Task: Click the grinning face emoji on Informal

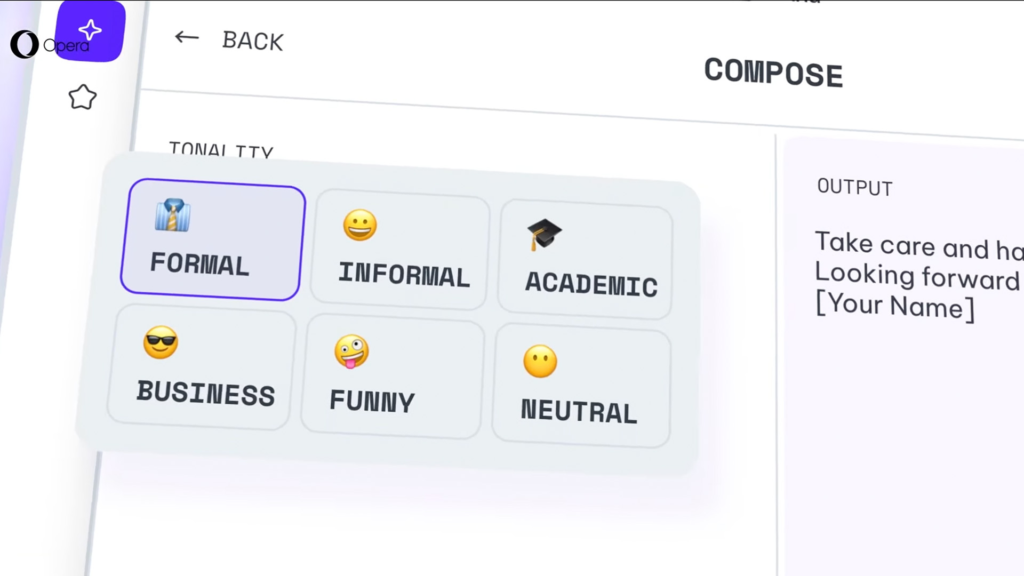Action: pos(360,225)
